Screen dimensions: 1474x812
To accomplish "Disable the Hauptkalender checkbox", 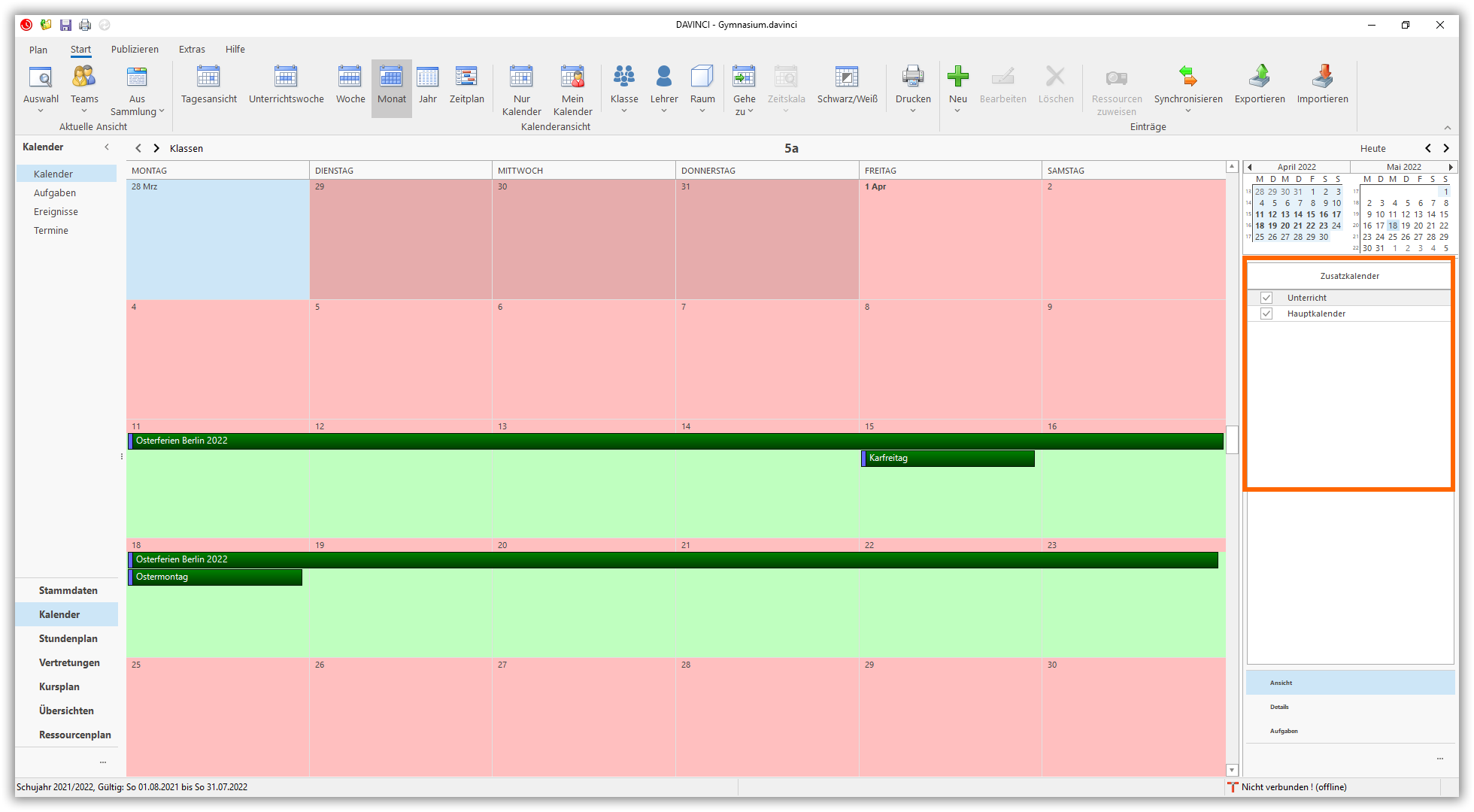I will click(1266, 313).
